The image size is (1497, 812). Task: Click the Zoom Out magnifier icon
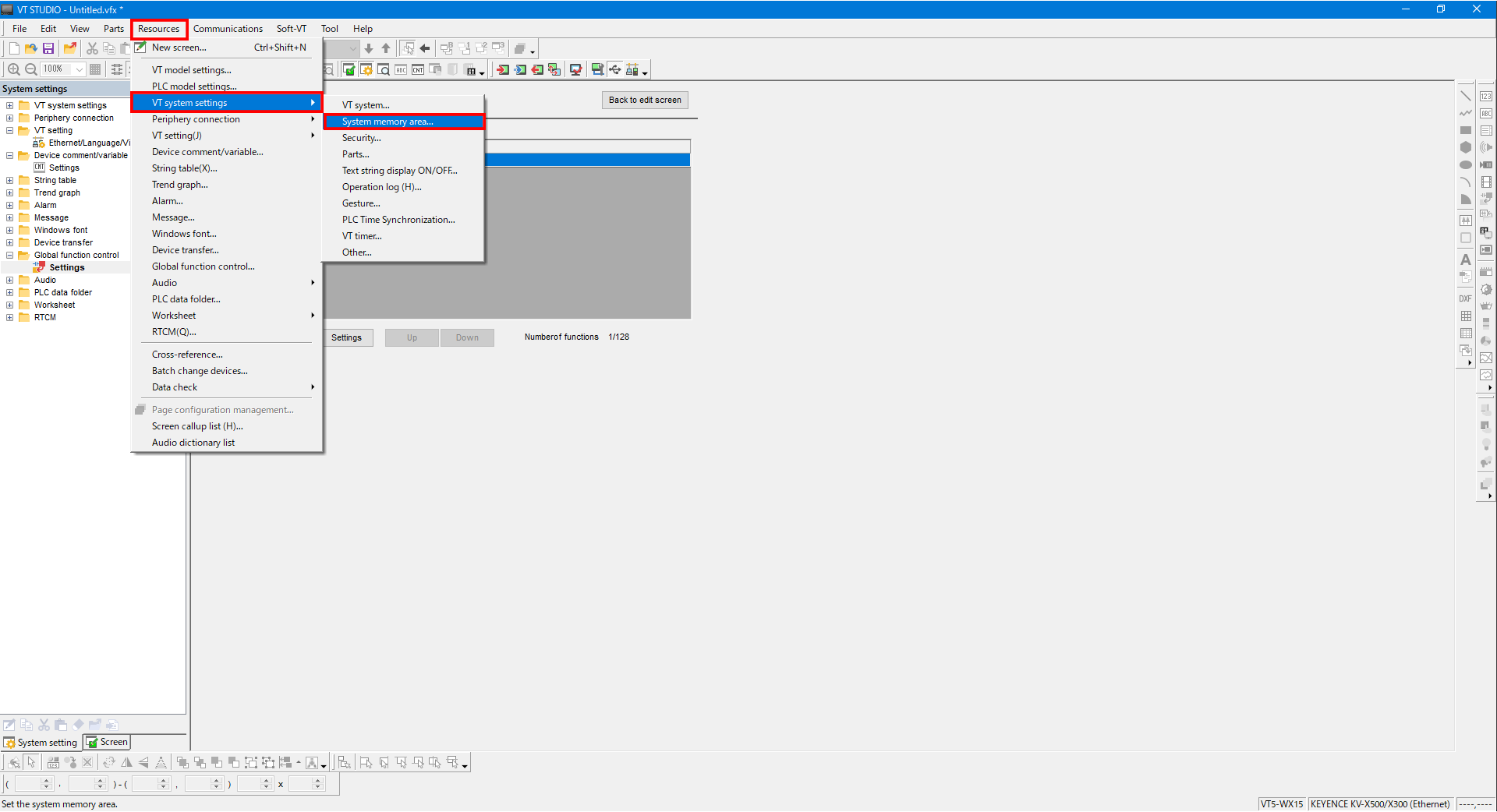pyautogui.click(x=31, y=69)
